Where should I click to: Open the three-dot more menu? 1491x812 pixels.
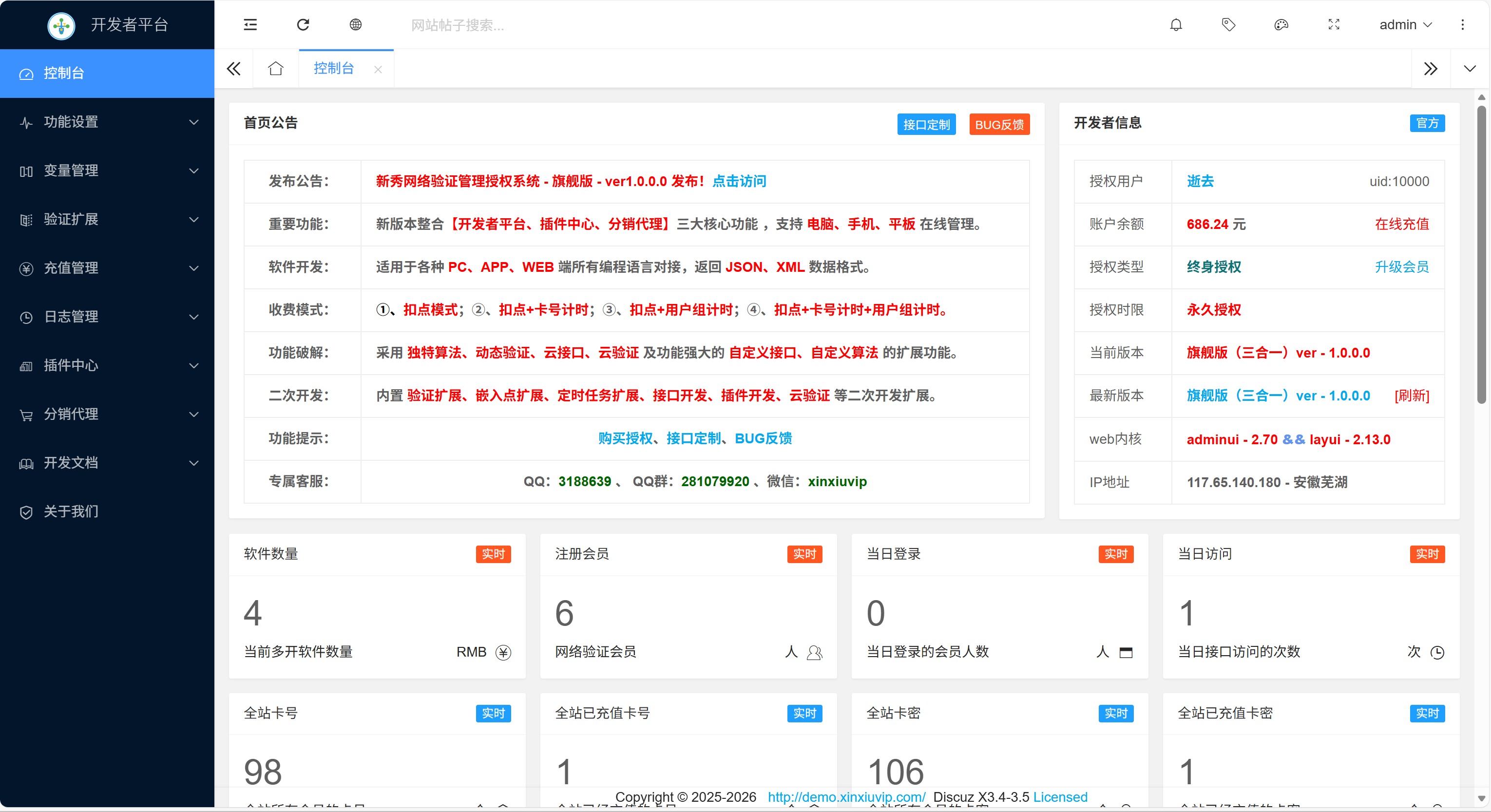(x=1462, y=24)
